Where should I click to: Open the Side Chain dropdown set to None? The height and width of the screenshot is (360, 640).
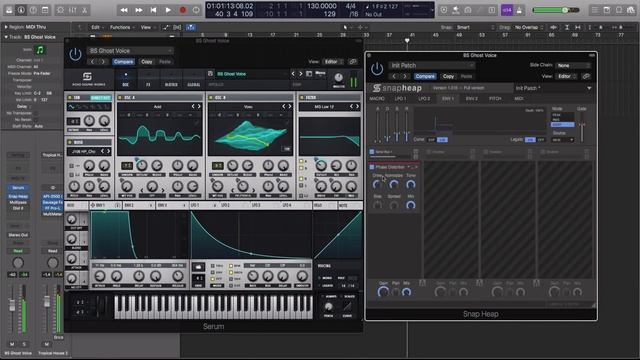pyautogui.click(x=573, y=65)
